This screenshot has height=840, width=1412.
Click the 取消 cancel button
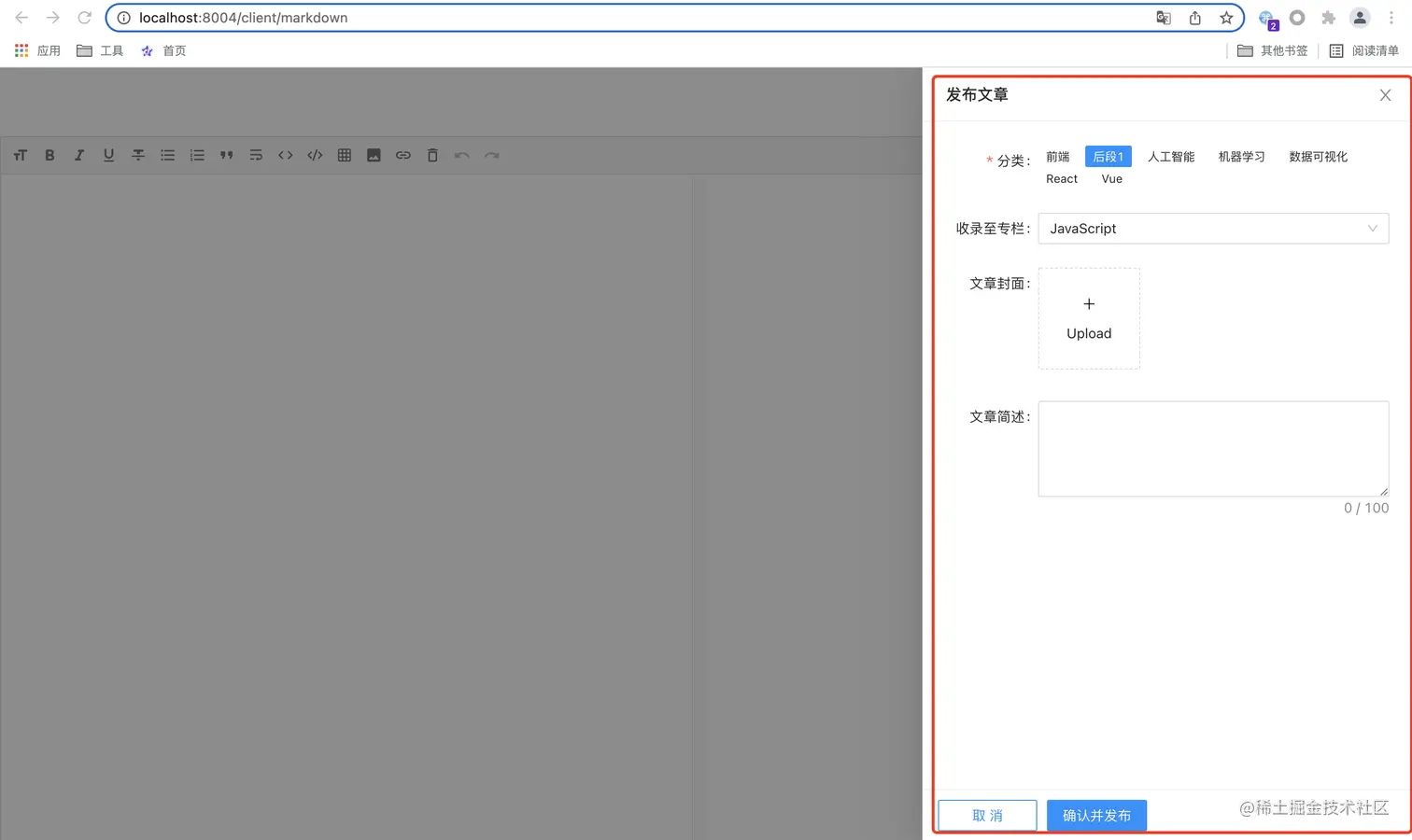point(987,816)
